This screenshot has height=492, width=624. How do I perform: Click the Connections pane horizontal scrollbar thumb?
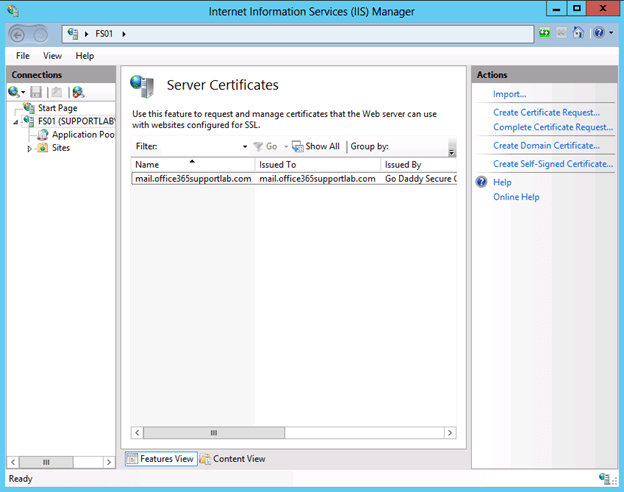pos(46,462)
